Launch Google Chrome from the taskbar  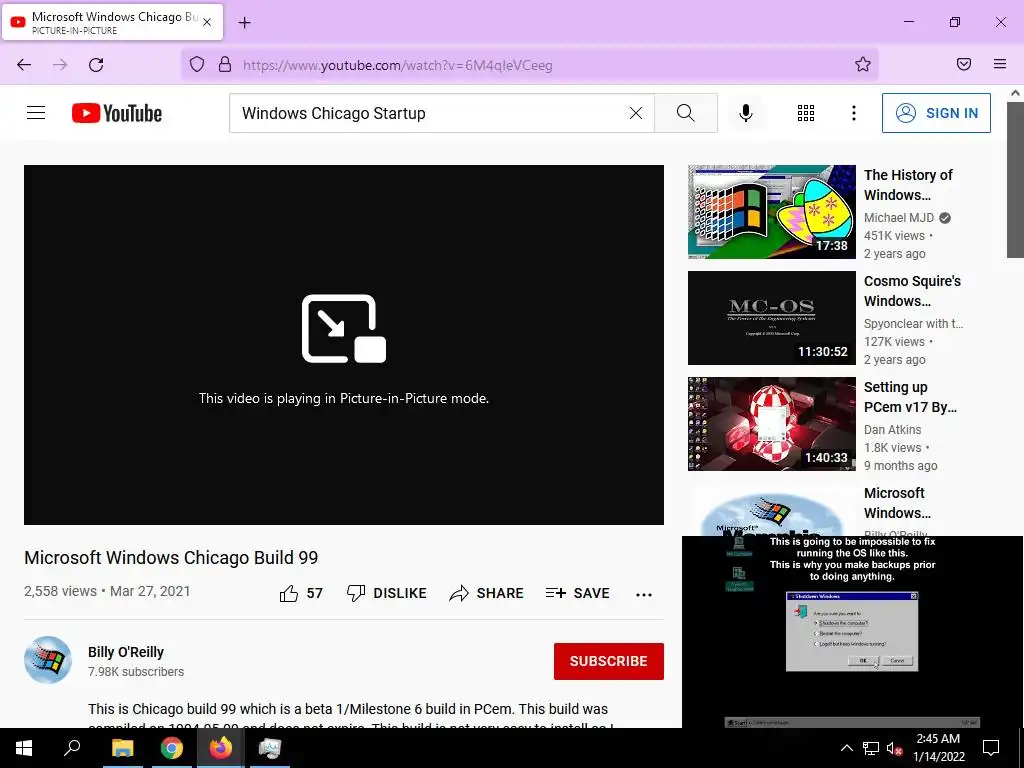click(x=171, y=748)
